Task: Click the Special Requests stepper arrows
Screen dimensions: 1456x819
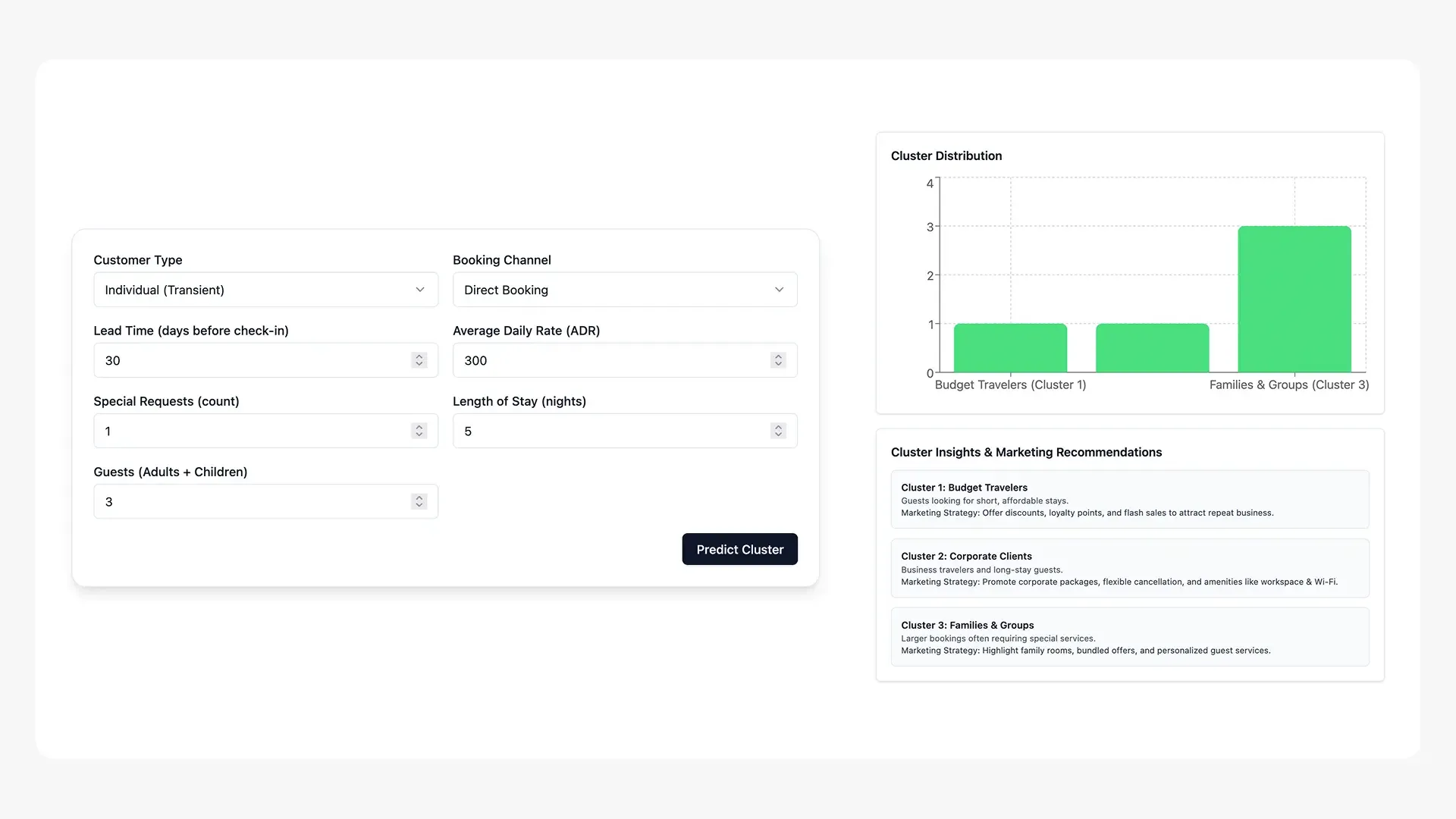Action: (419, 431)
